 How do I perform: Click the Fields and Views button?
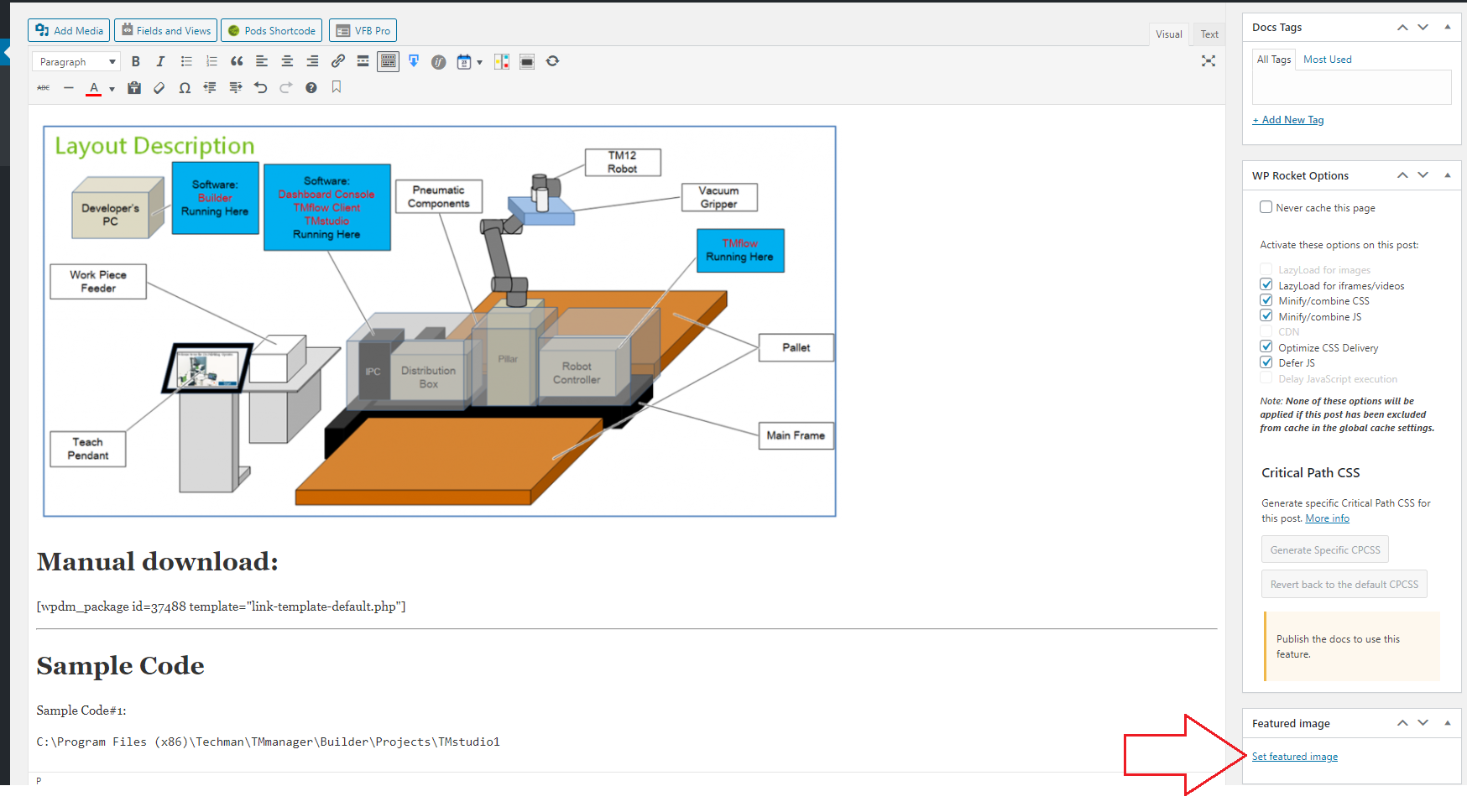coord(165,30)
